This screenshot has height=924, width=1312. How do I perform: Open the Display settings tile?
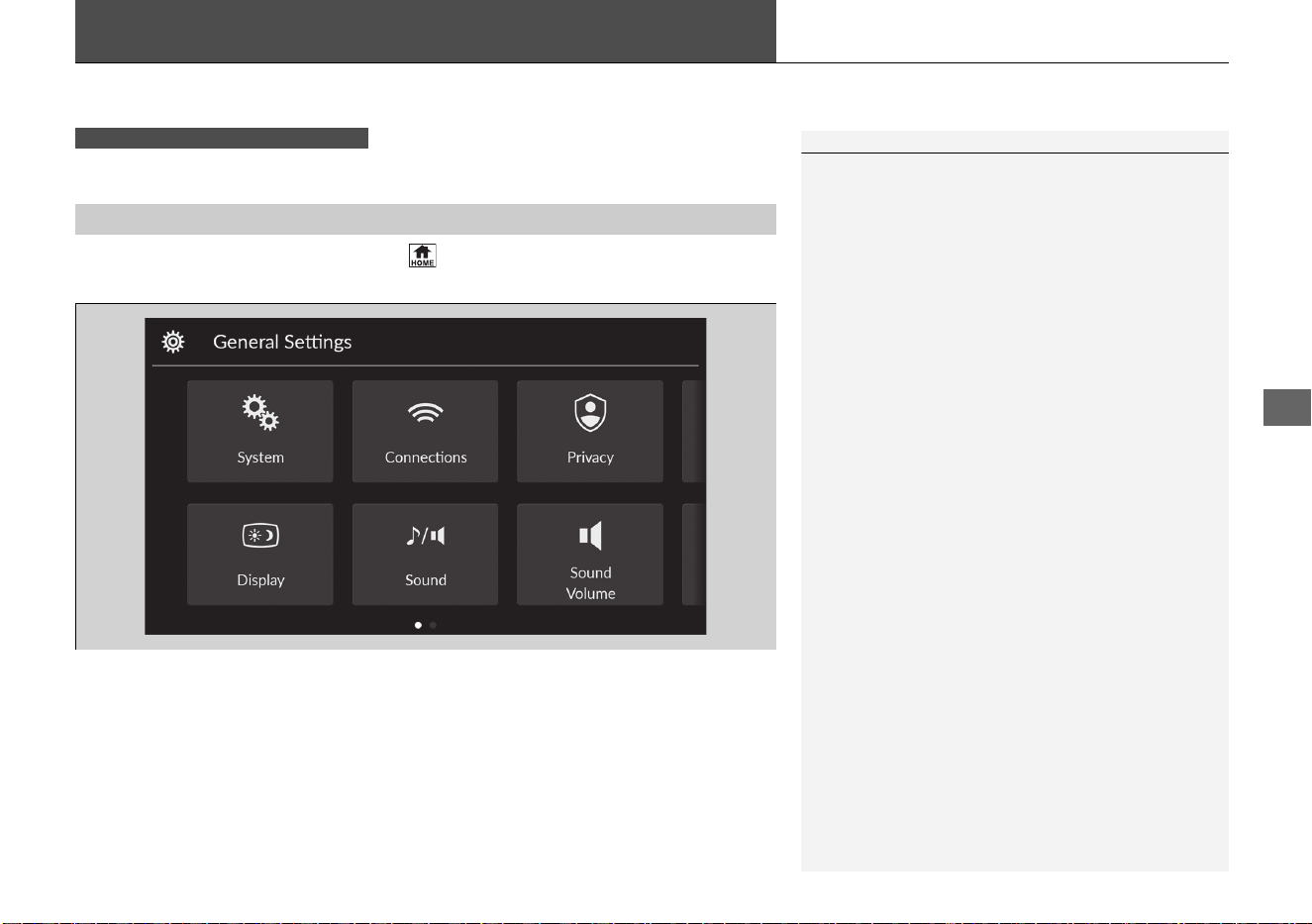[260, 555]
